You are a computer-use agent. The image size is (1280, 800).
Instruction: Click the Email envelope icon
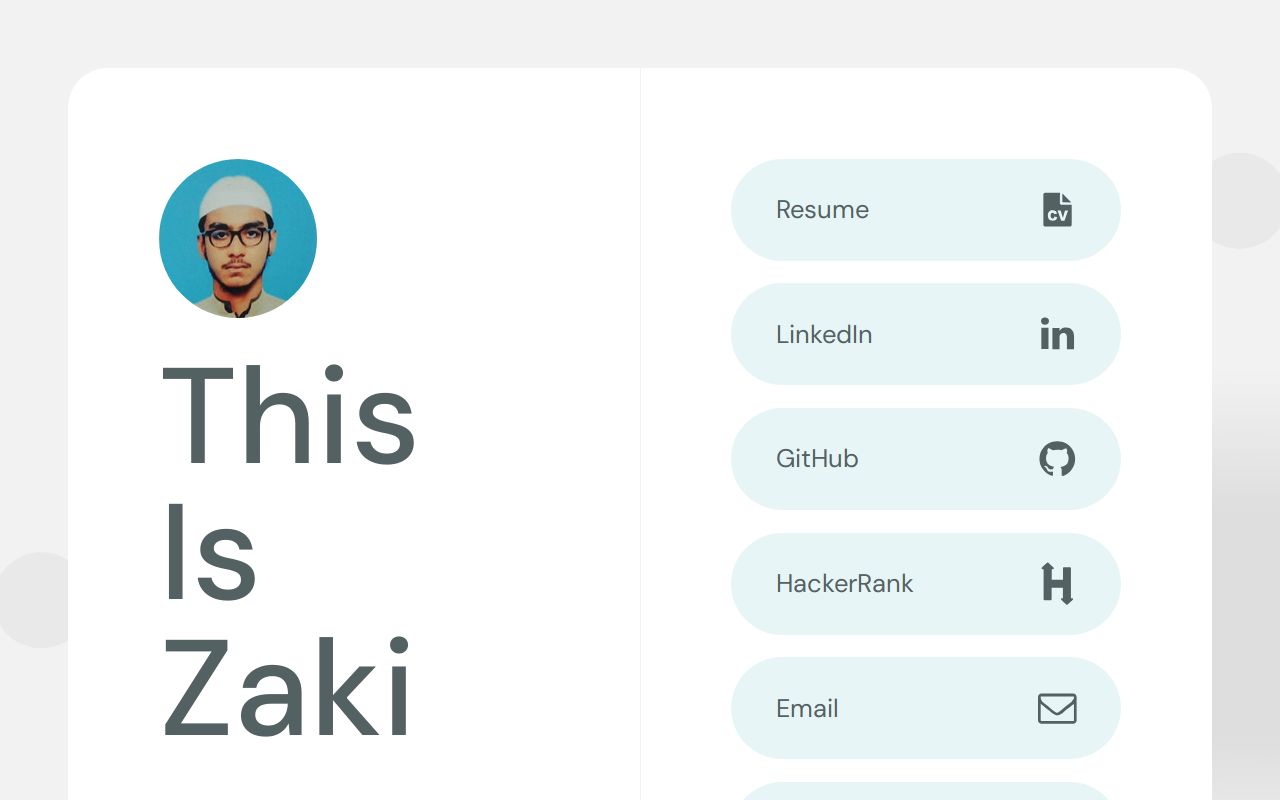(x=1057, y=708)
